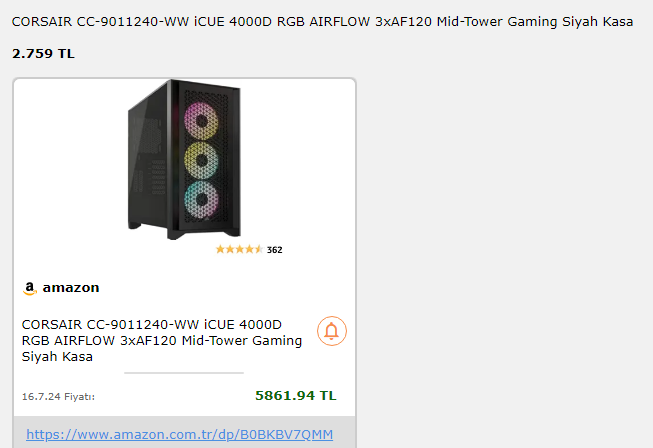
Task: Click the half-filled fifth star
Action: click(259, 249)
